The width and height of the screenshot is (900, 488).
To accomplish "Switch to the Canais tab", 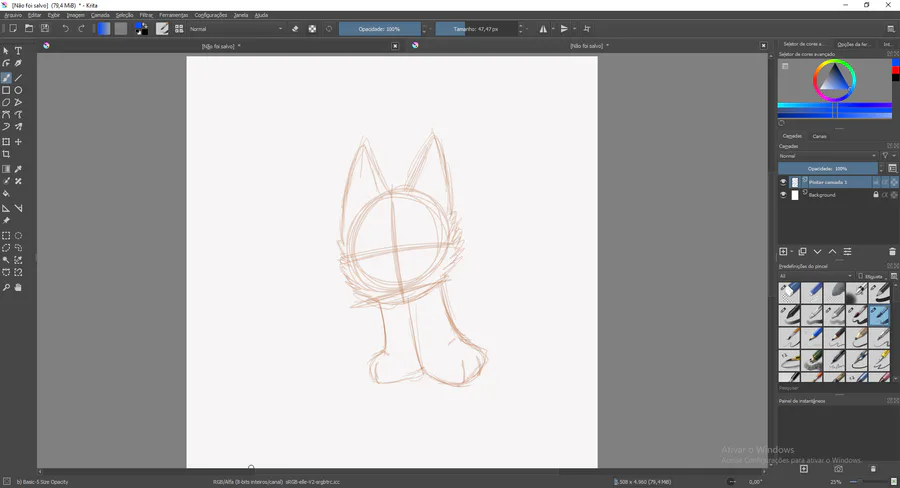I will [x=819, y=136].
